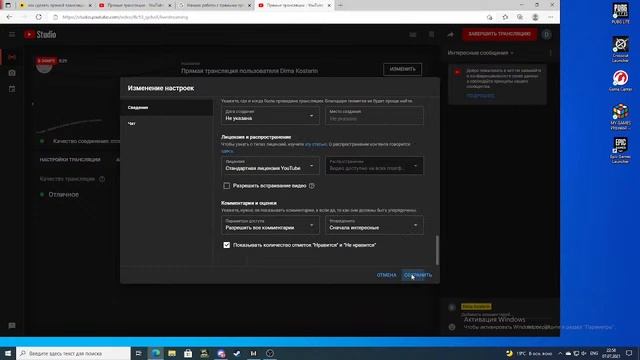This screenshot has width=640, height=360.
Task: Open the MY.GAMES desktop shortcut
Action: pos(620,117)
